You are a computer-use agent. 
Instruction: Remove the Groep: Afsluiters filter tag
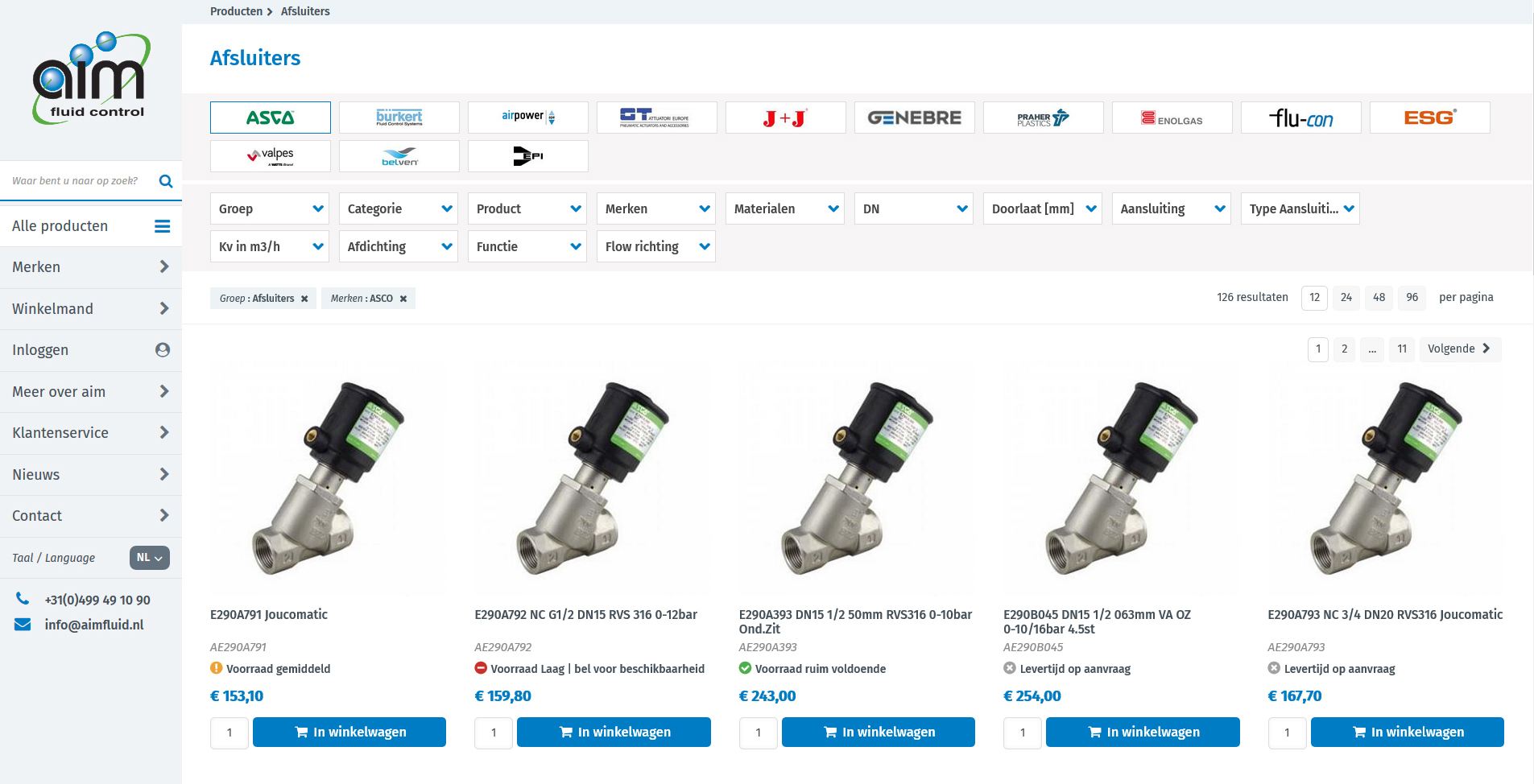pyautogui.click(x=304, y=299)
